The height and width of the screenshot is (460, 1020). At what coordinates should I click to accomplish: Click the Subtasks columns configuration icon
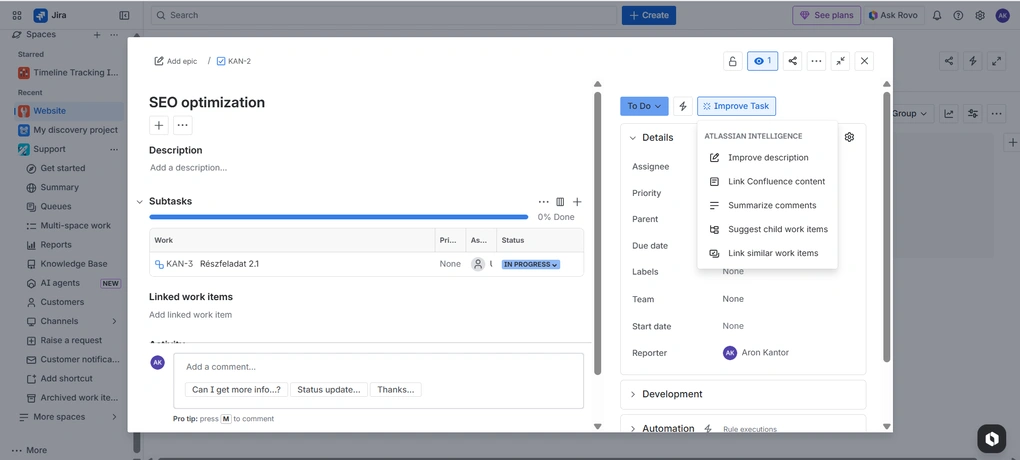pyautogui.click(x=560, y=202)
